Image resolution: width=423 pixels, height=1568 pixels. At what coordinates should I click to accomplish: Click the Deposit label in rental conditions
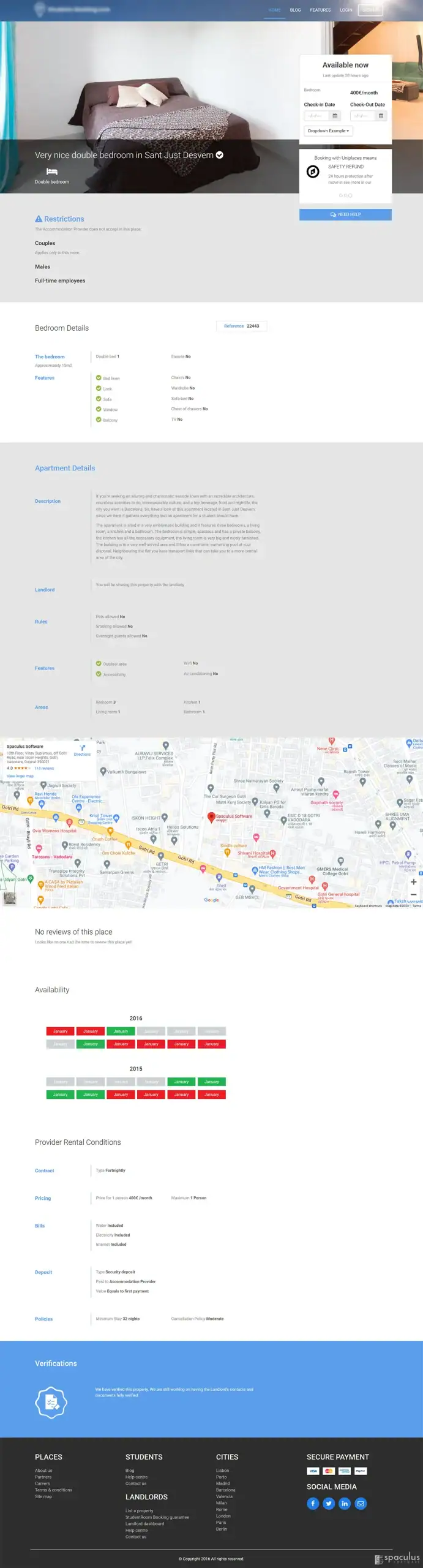pos(43,1272)
